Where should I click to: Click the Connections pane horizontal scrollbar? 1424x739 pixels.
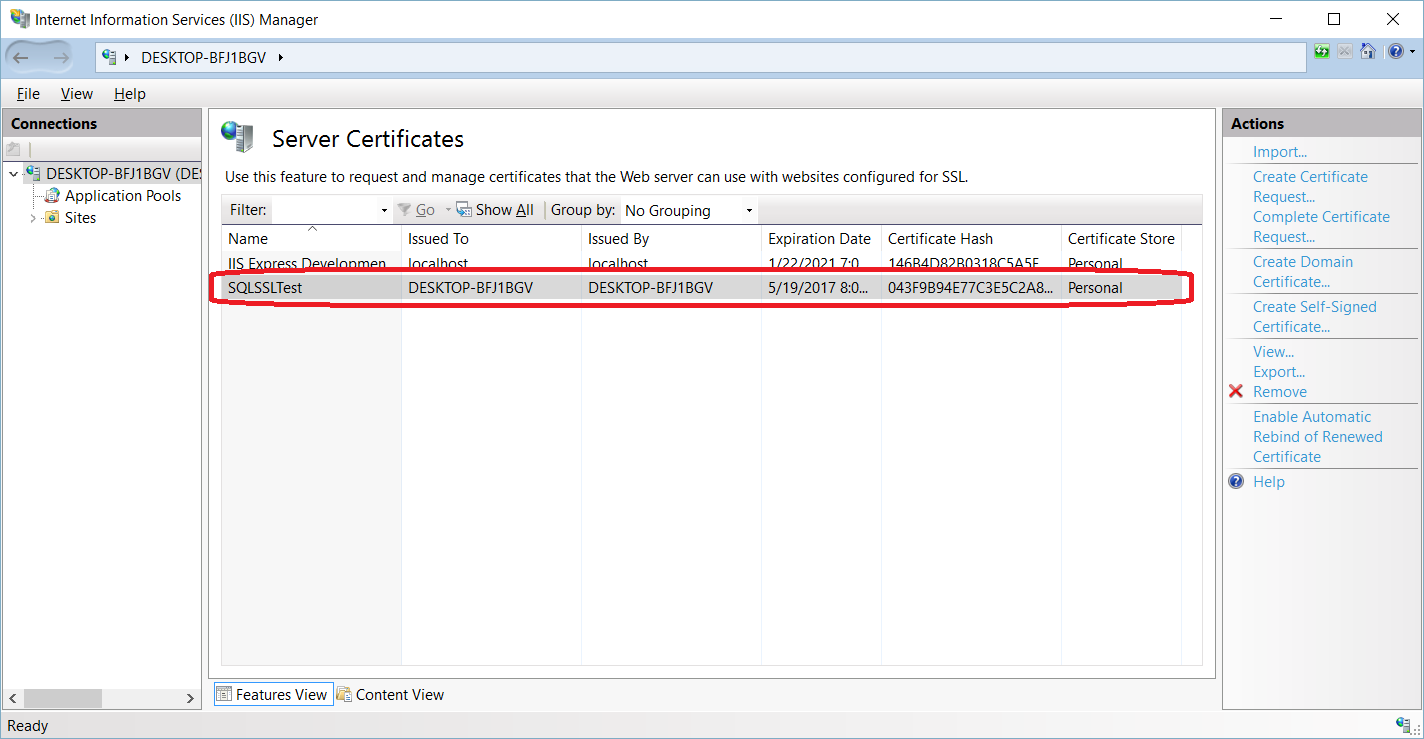point(100,698)
